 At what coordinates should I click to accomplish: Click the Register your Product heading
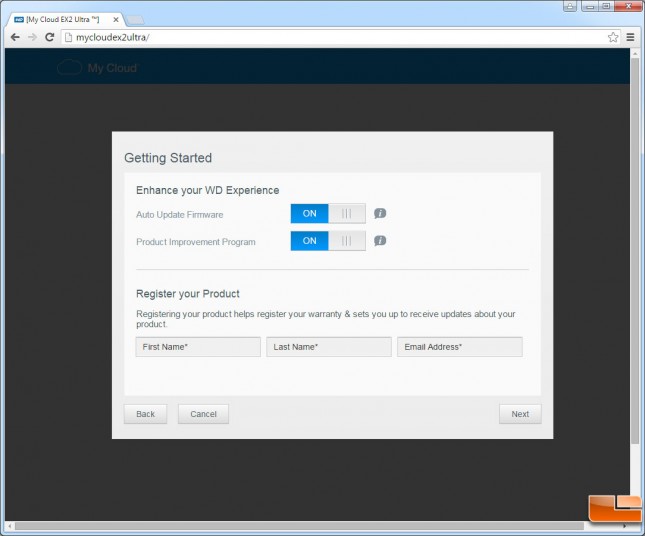click(188, 294)
